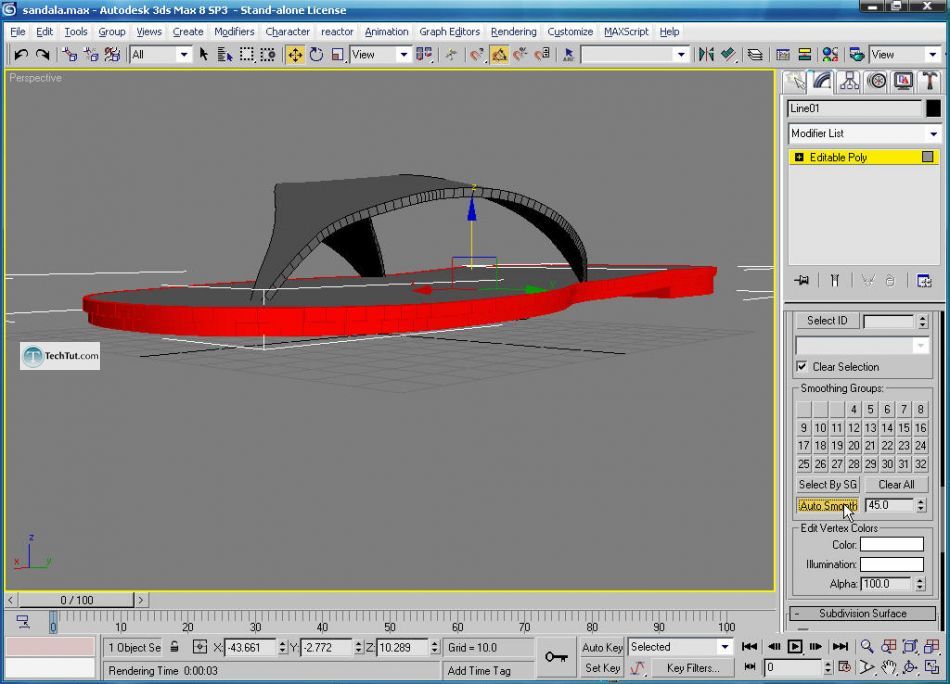Open Select by Name list icon
The width and height of the screenshot is (950, 684).
tap(225, 55)
